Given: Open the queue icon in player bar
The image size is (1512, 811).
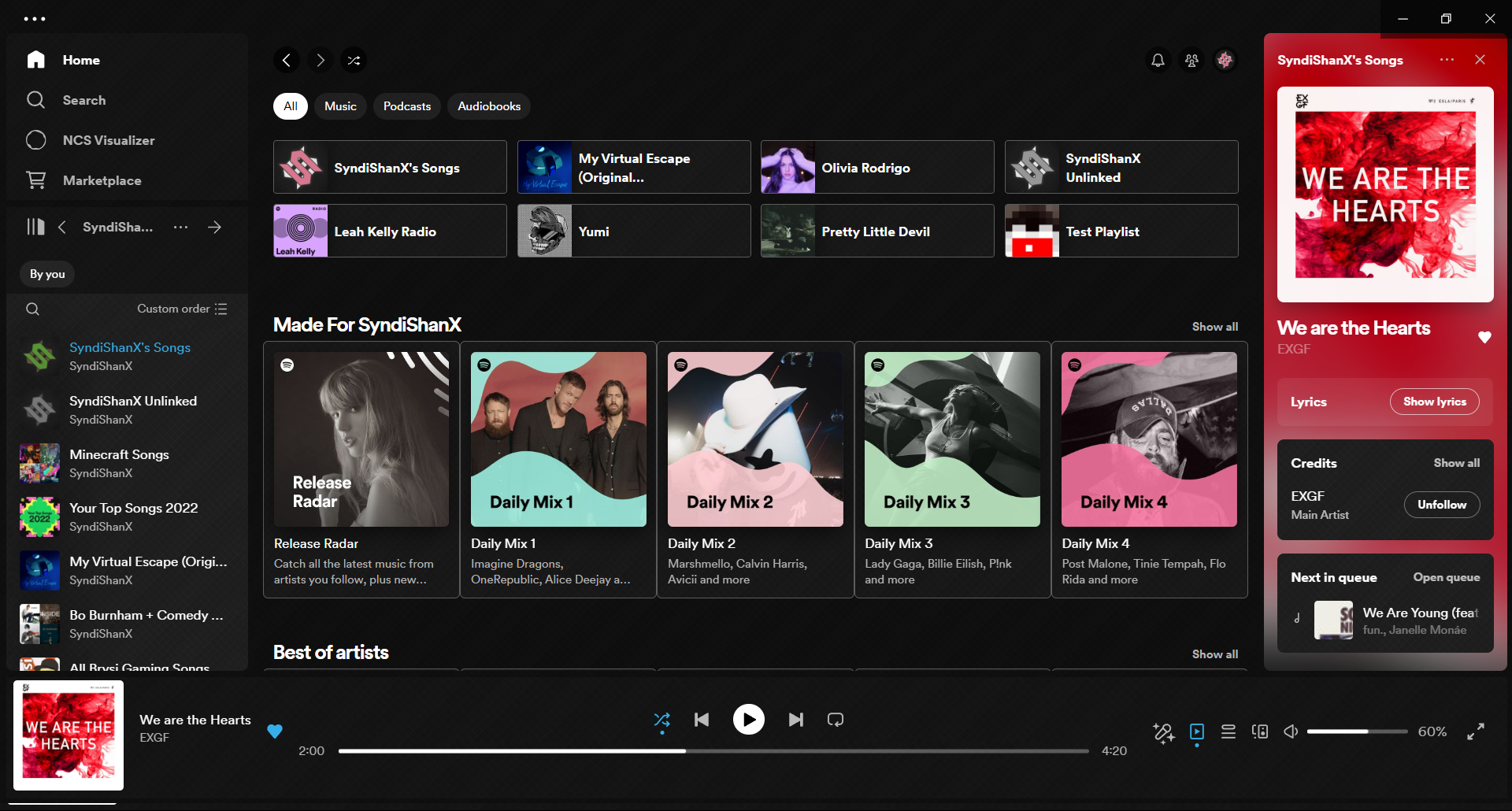Looking at the screenshot, I should [1228, 731].
